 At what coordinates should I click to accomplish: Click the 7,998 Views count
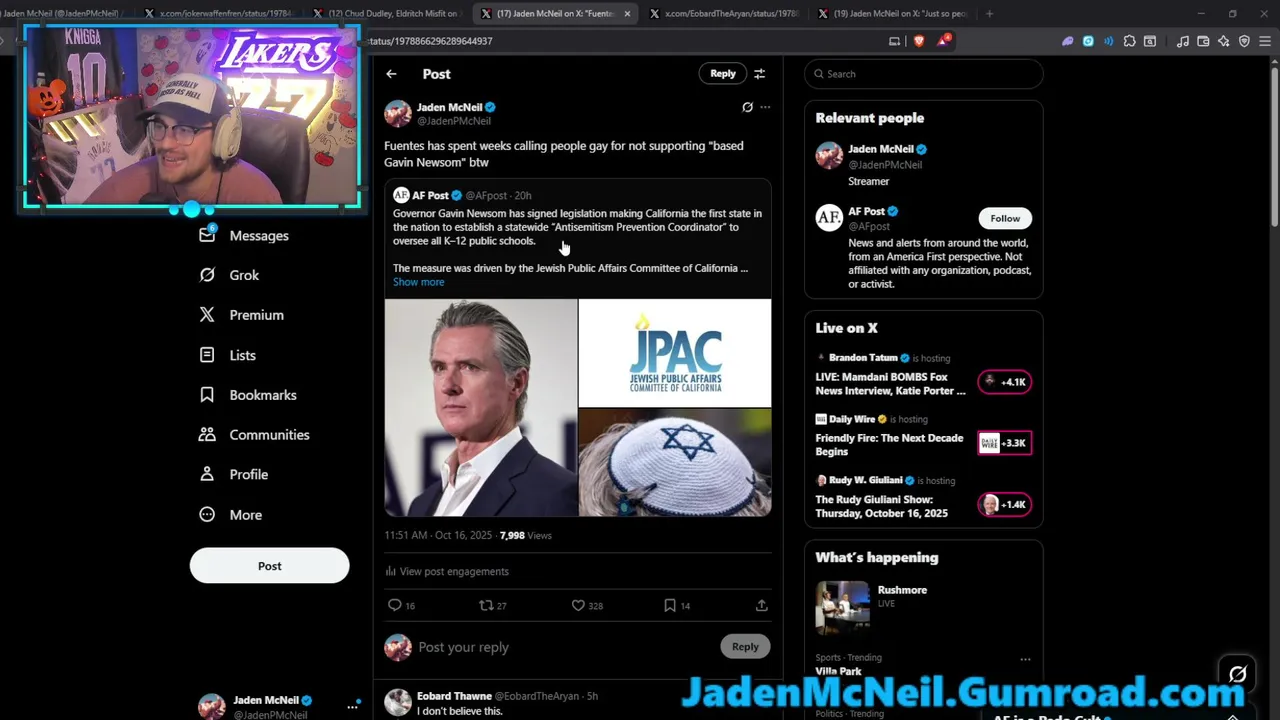point(525,536)
